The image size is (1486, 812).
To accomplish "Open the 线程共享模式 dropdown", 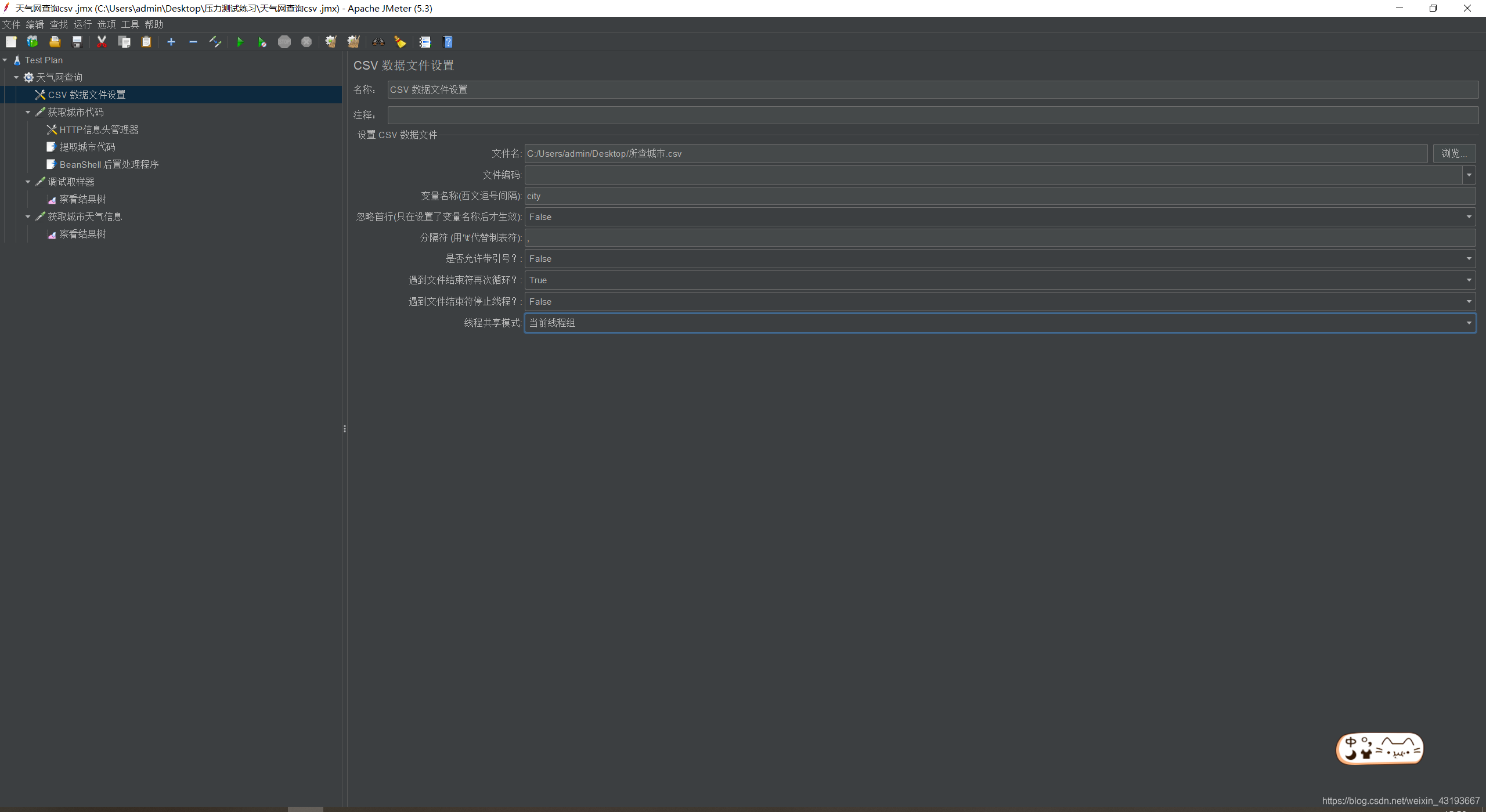I will (1469, 323).
